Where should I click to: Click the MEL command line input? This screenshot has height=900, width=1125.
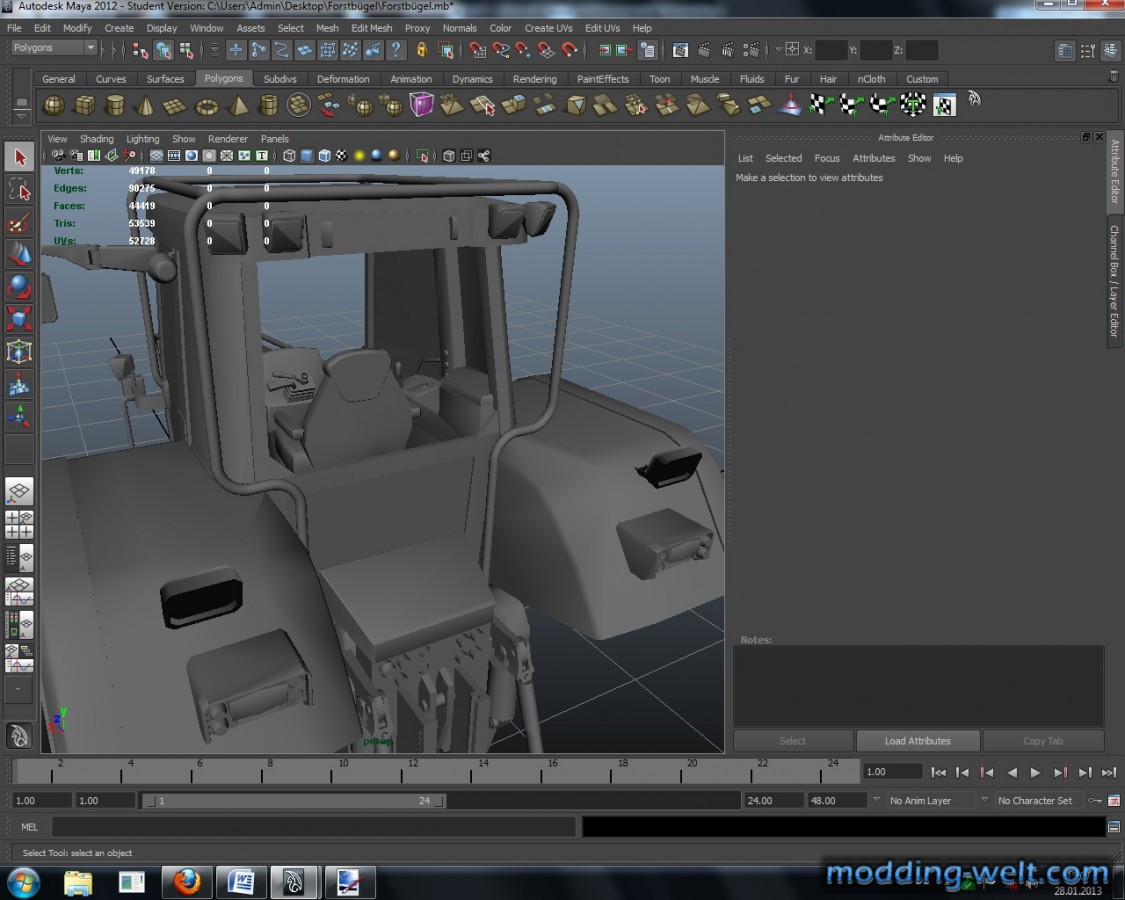(x=314, y=827)
